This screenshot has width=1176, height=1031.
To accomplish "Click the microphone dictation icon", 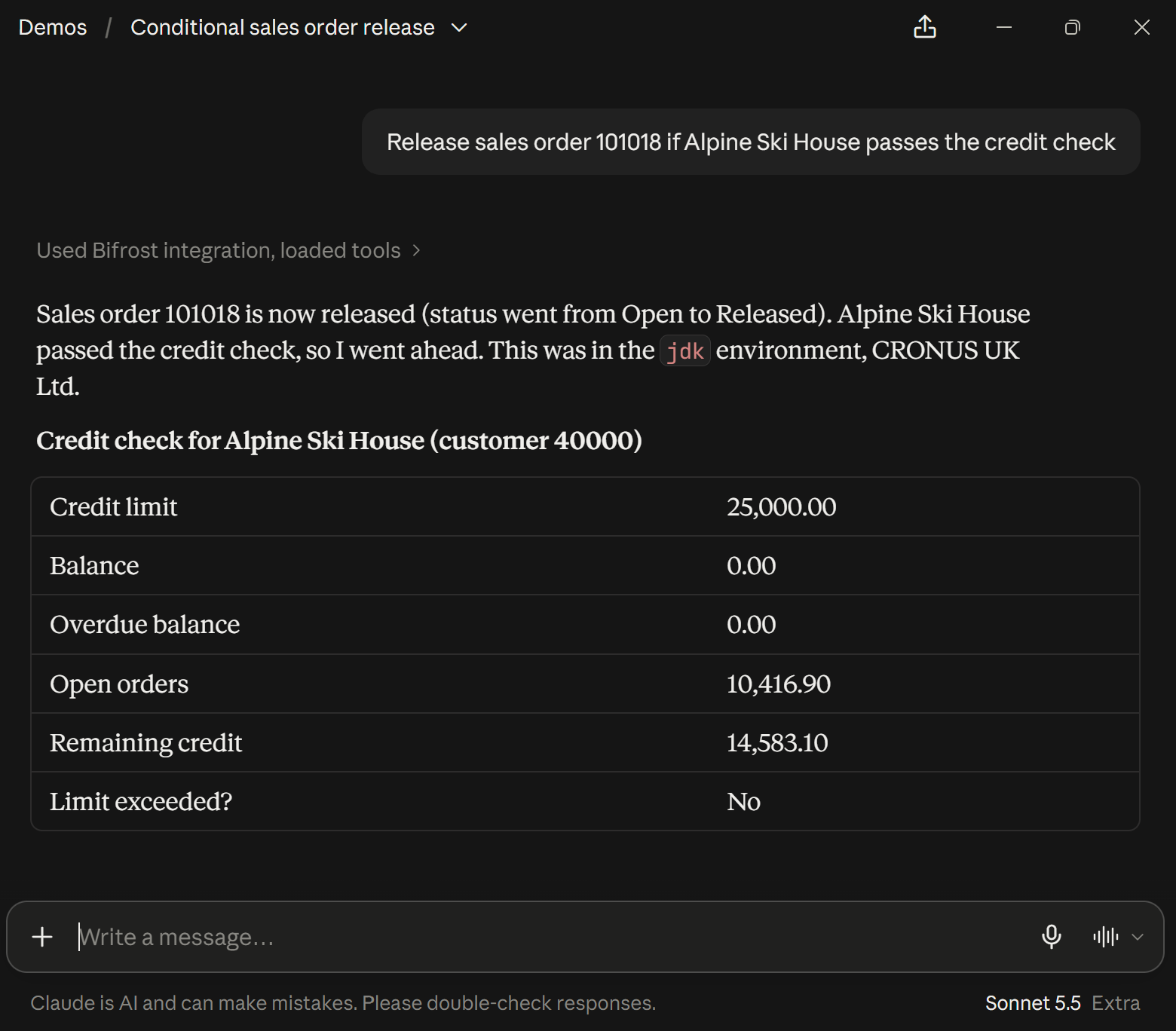I will point(1051,937).
